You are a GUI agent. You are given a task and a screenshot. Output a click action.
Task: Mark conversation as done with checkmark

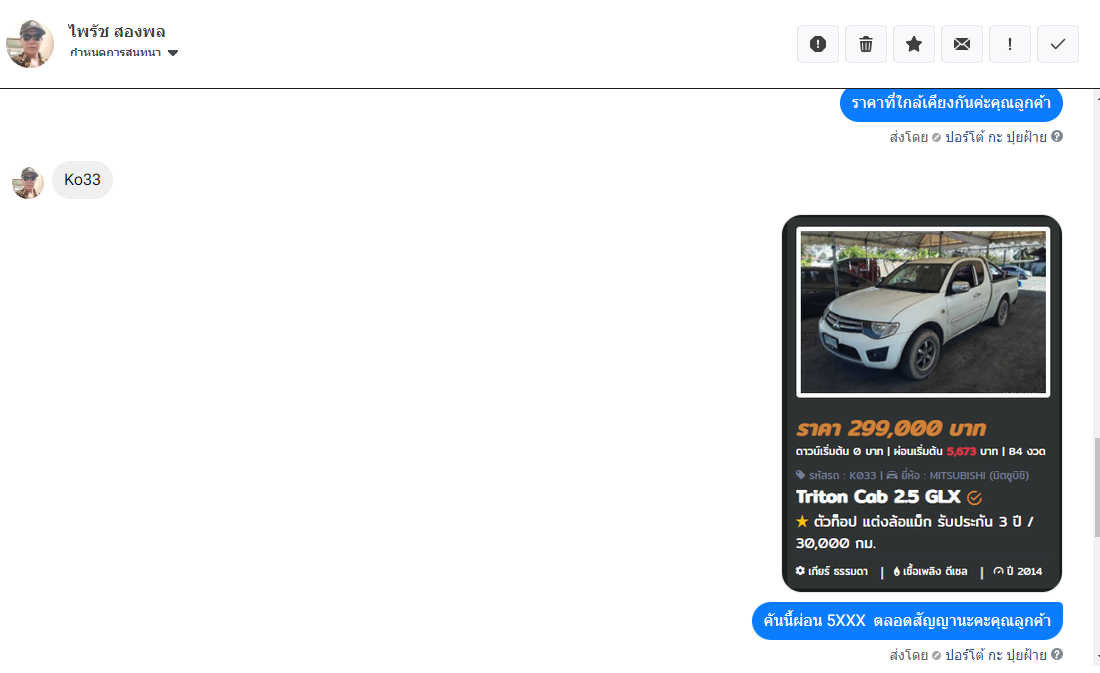point(1058,44)
